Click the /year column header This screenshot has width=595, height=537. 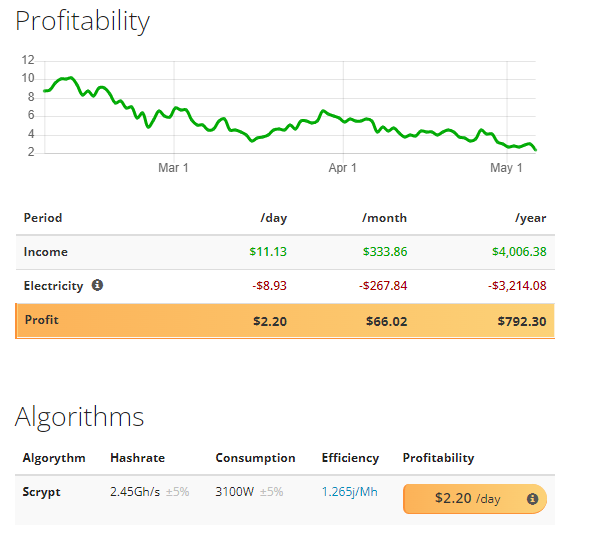tap(530, 218)
